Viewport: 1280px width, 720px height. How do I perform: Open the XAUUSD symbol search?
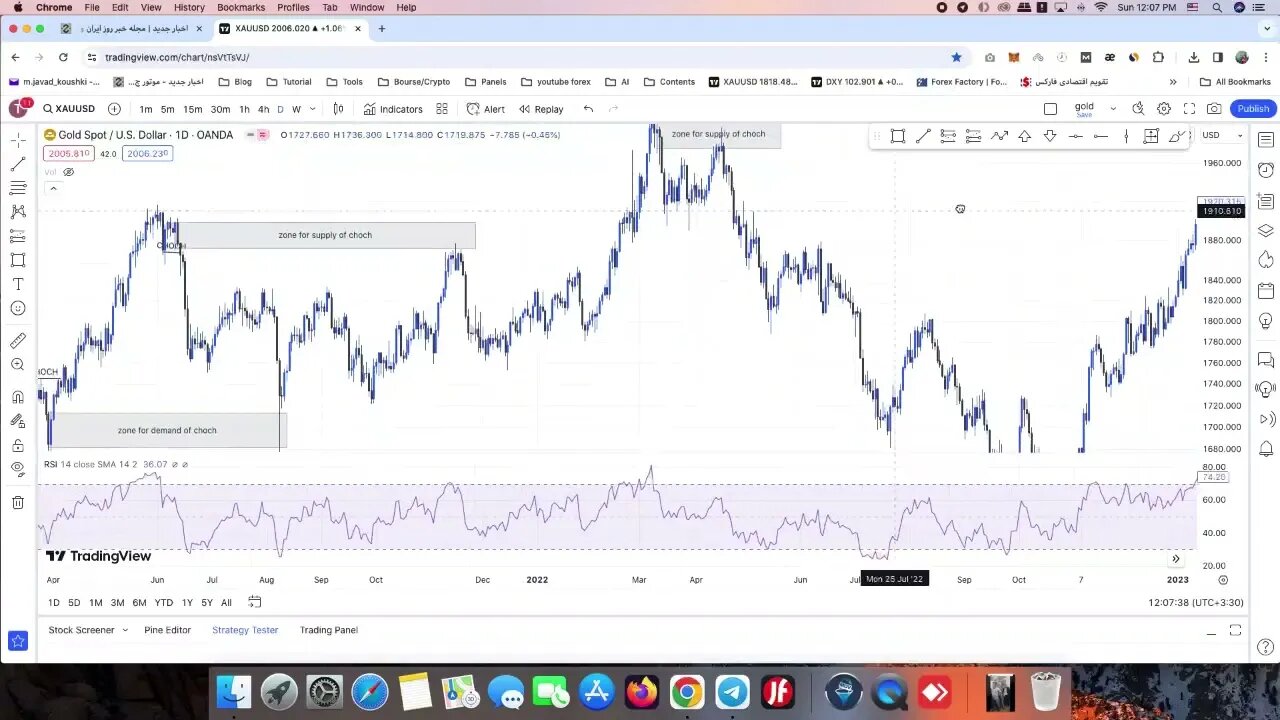click(69, 109)
